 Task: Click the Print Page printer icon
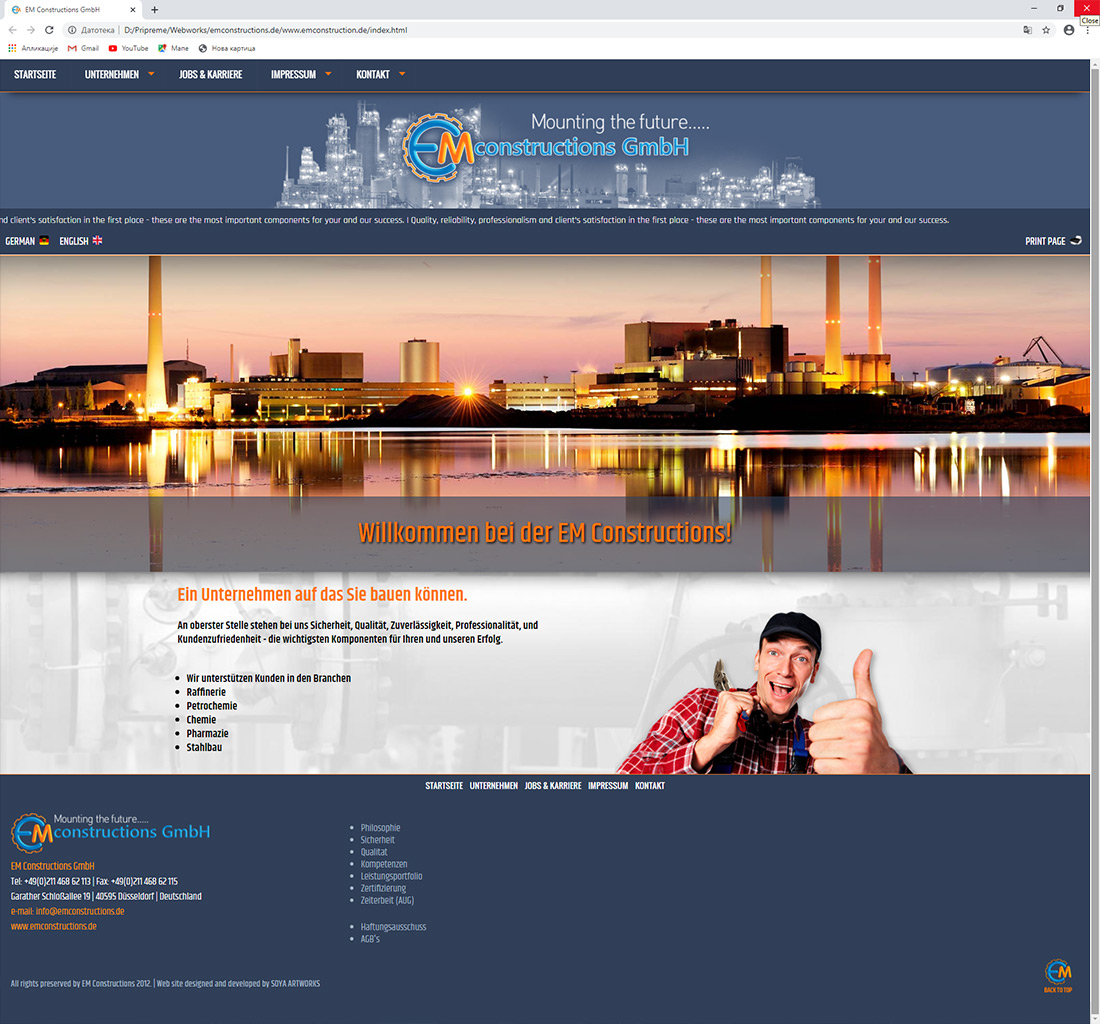pos(1076,241)
